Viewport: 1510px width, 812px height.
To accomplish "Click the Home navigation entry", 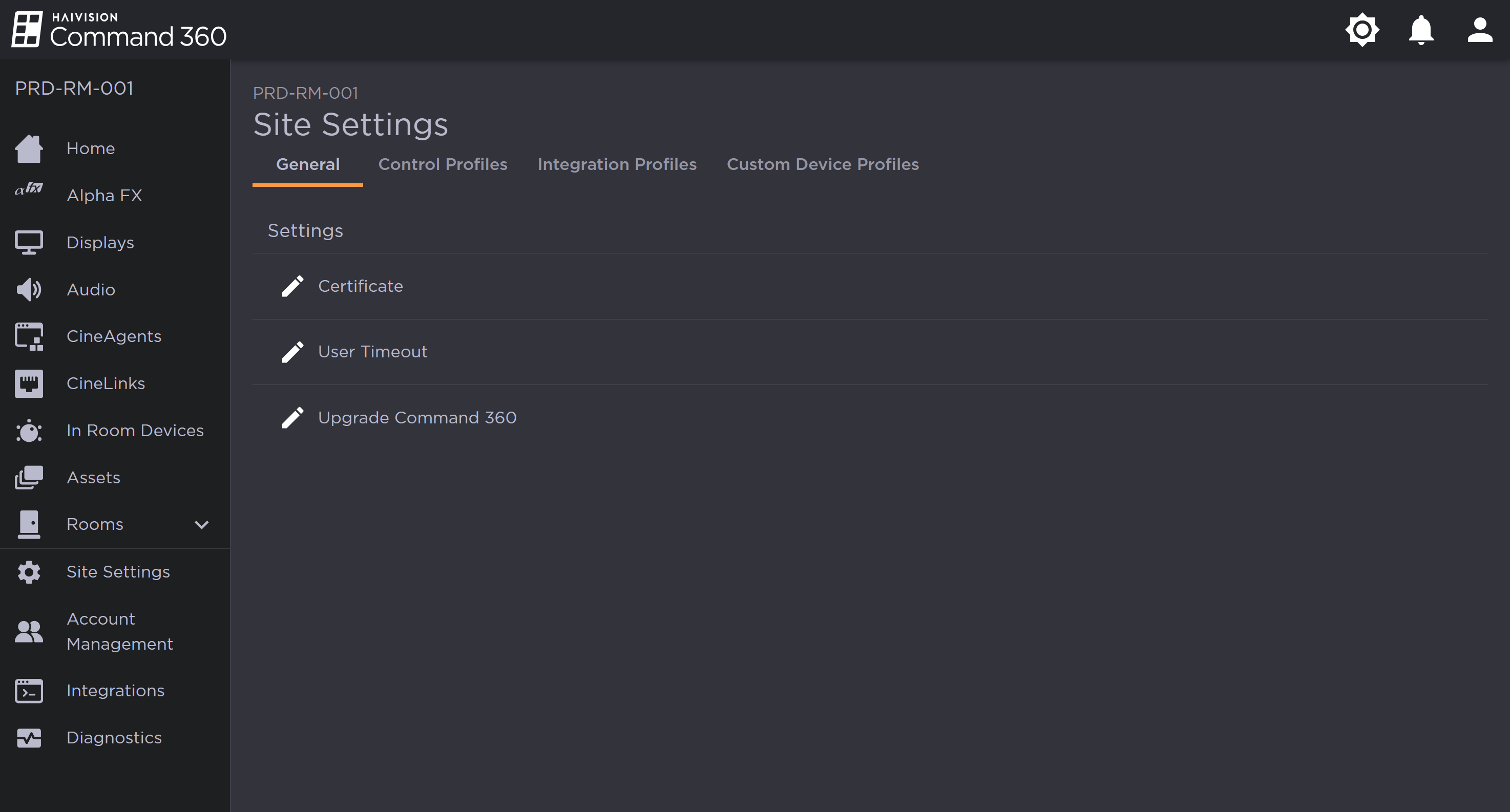I will 90,148.
